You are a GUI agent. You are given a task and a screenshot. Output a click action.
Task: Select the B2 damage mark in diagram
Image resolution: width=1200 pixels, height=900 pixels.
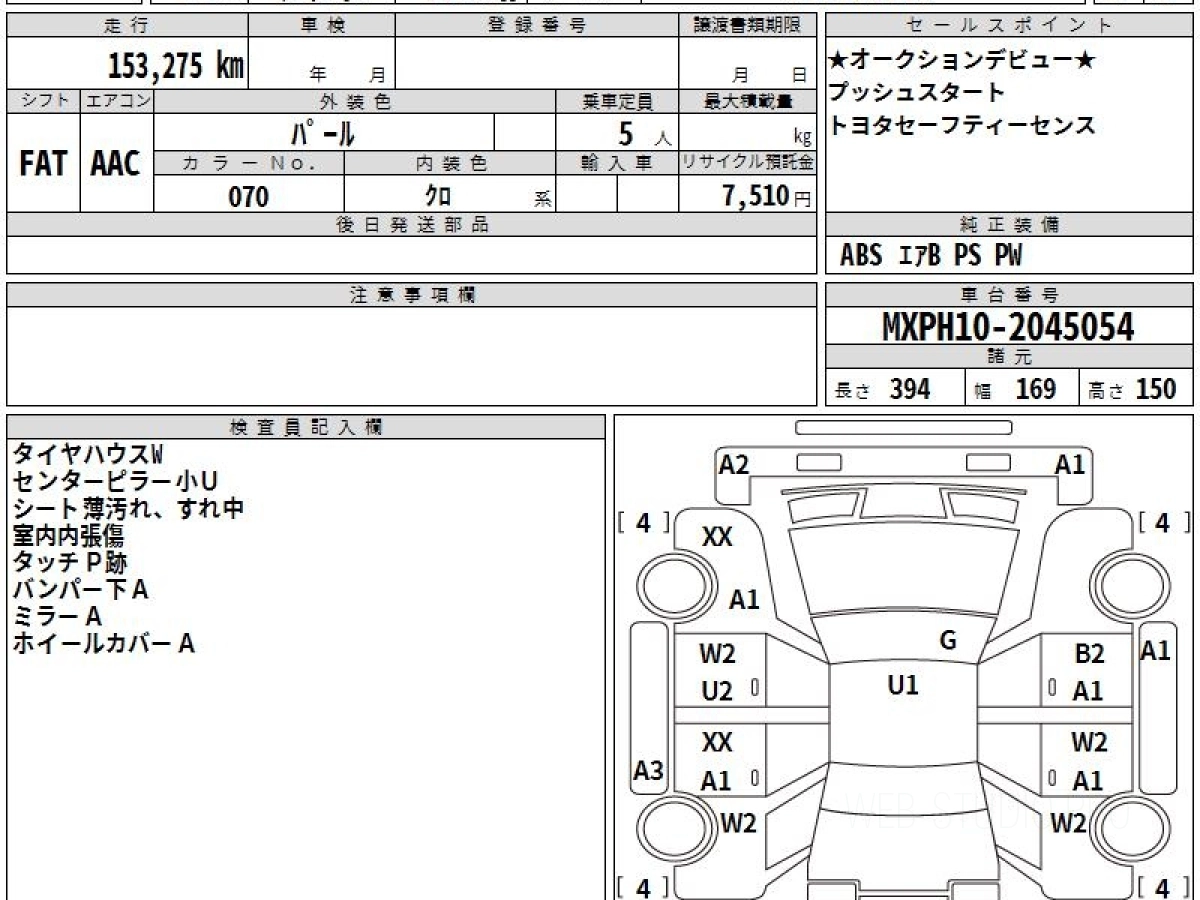point(1089,655)
